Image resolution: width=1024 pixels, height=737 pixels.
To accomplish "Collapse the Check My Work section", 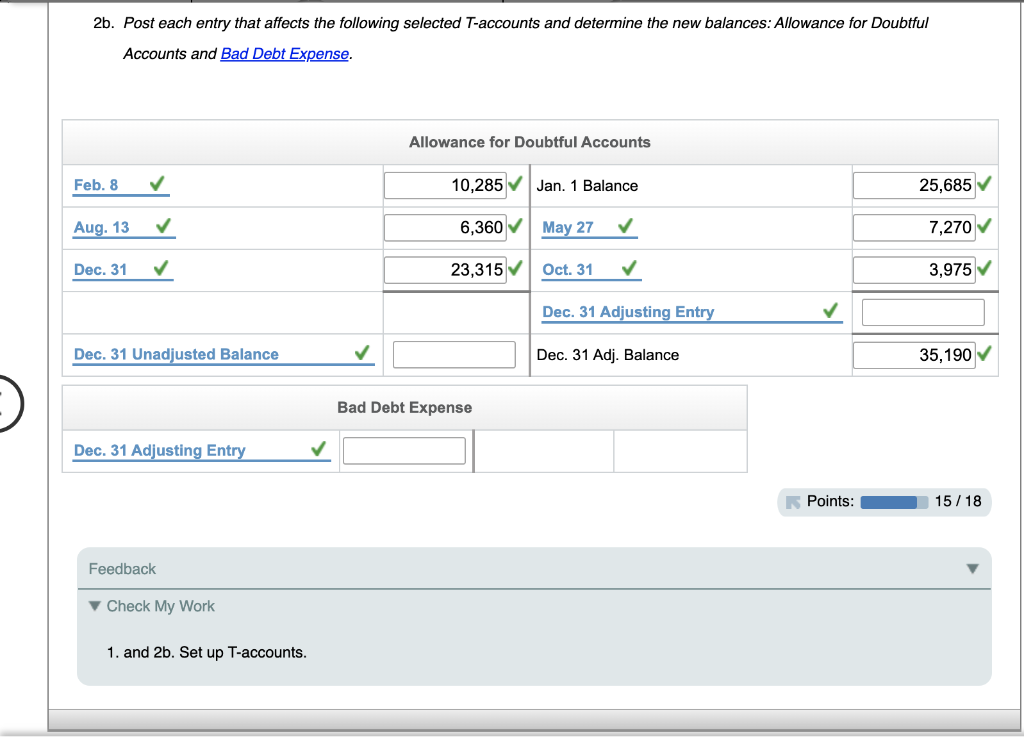I will 95,606.
